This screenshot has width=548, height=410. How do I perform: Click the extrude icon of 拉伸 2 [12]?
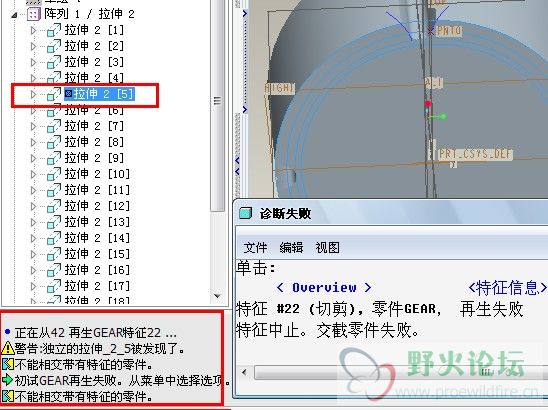coord(54,206)
